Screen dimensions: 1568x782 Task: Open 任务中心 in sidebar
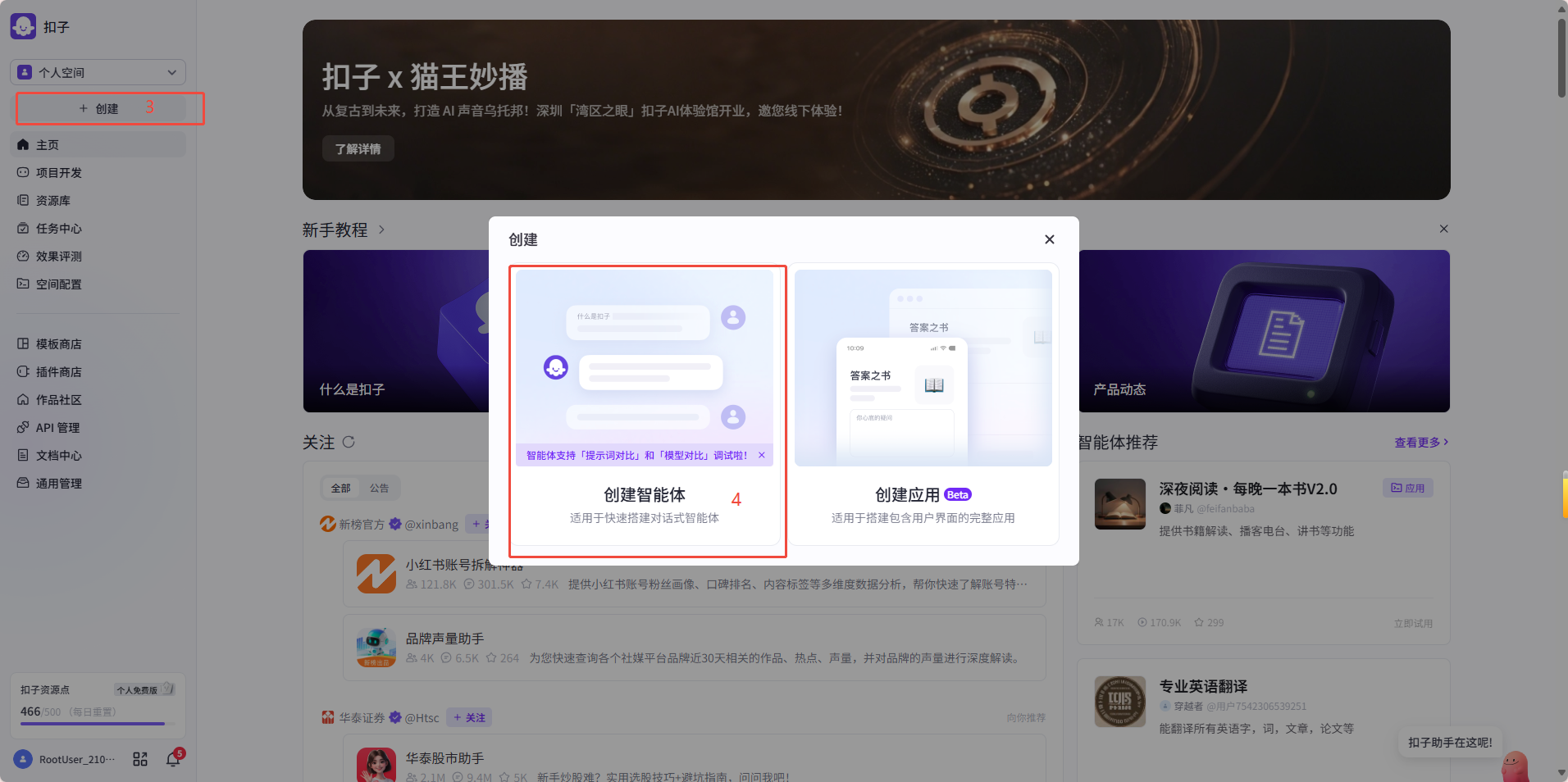(98, 228)
